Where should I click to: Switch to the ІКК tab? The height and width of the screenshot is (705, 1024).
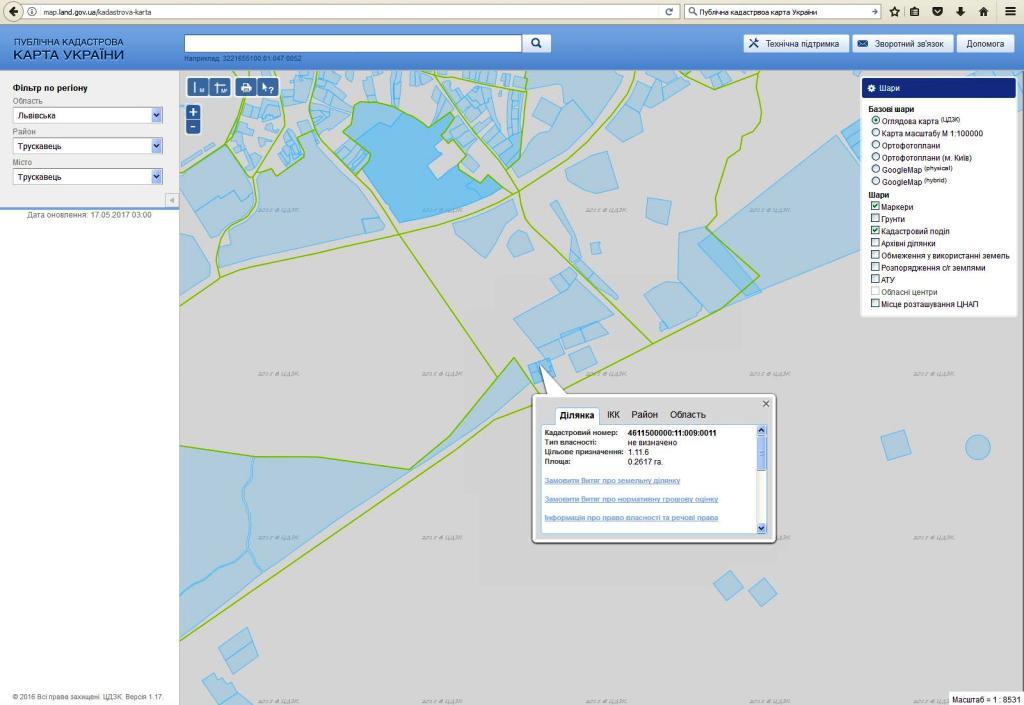[613, 414]
